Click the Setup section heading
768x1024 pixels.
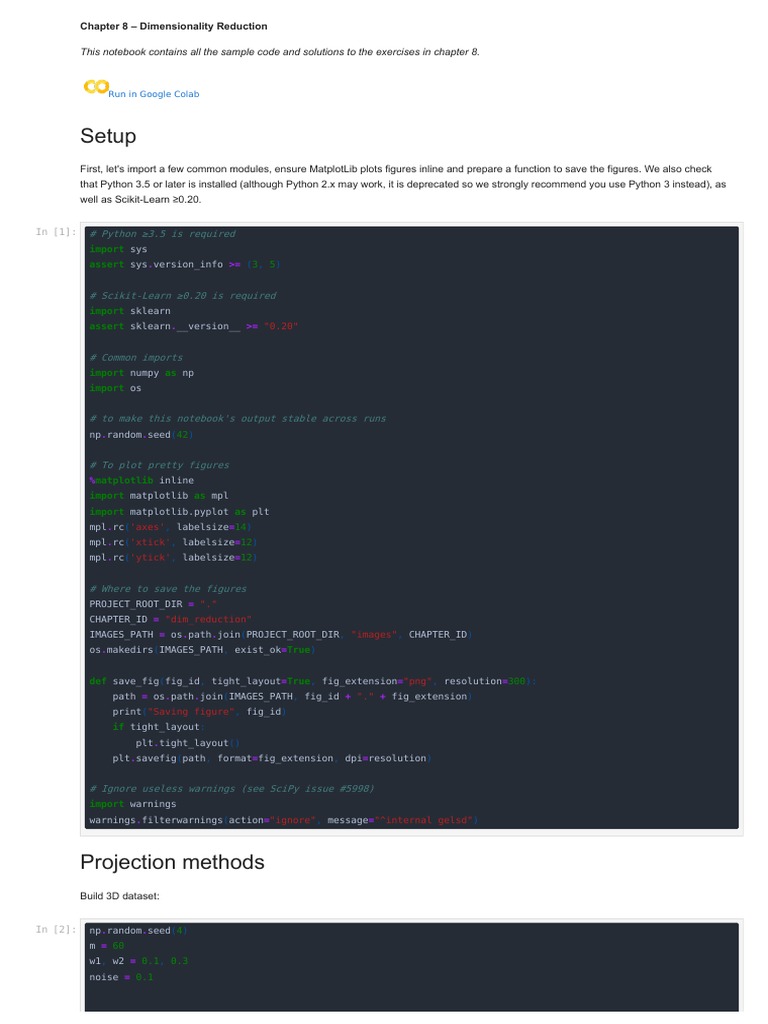108,136
